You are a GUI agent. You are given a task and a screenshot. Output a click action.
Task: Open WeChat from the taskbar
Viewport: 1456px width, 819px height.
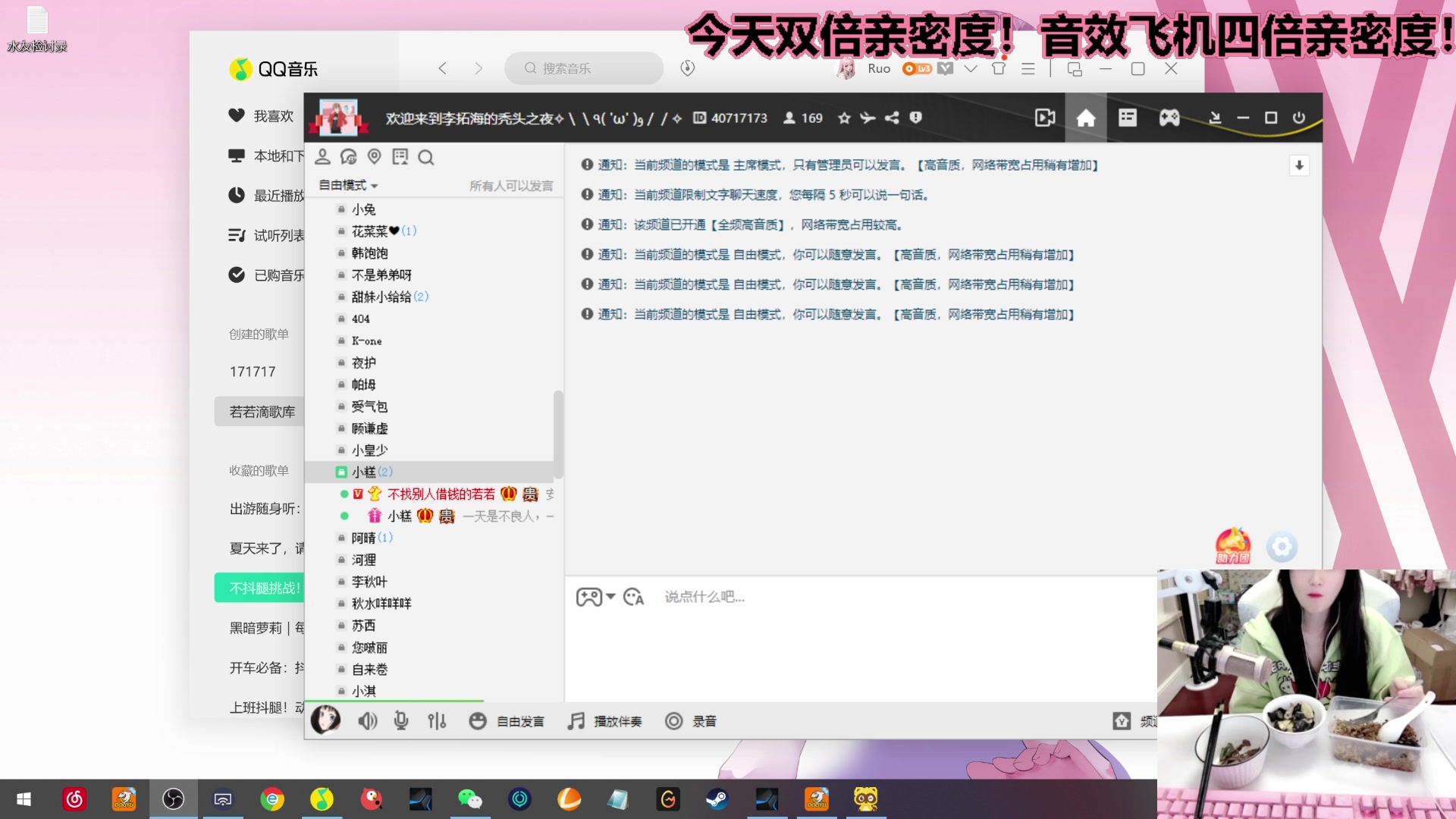point(470,799)
